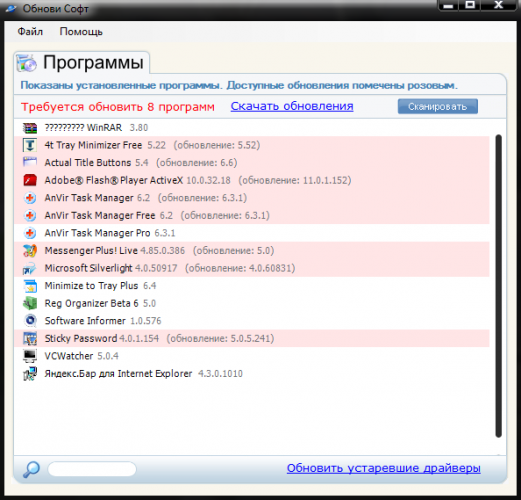521x500 pixels.
Task: Switch to the Программы tab
Action: pyautogui.click(x=82, y=62)
